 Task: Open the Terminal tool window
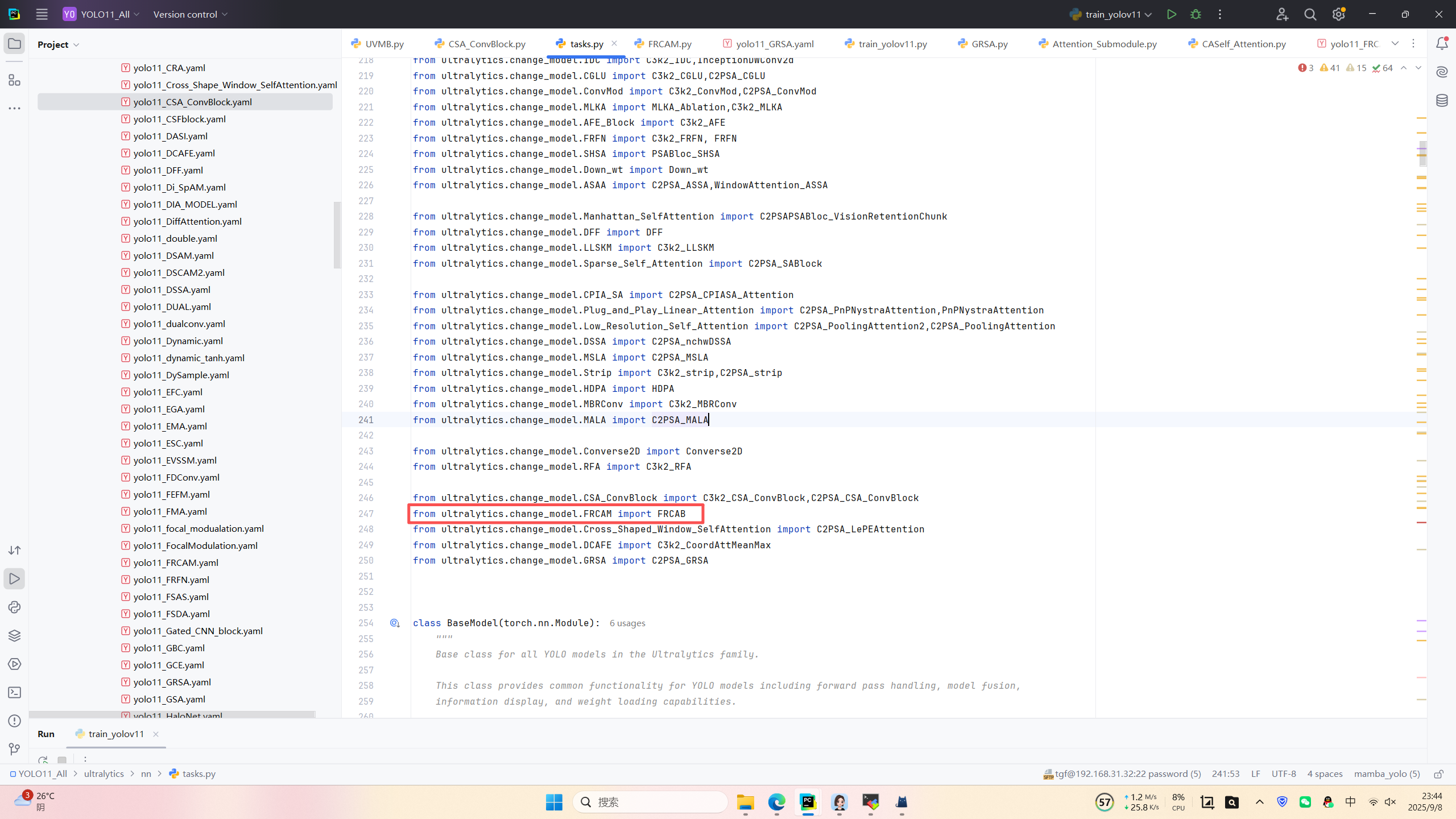point(14,692)
